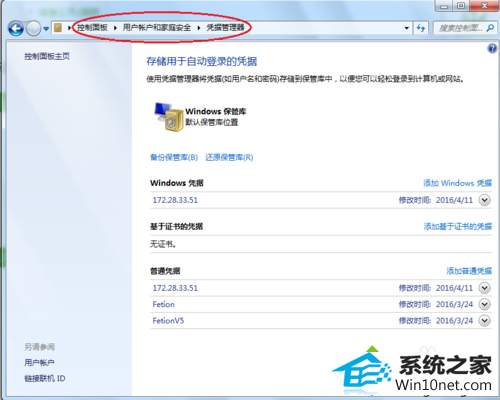Click in the 搜索控制面板 search field
The height and width of the screenshot is (400, 500).
[460, 28]
